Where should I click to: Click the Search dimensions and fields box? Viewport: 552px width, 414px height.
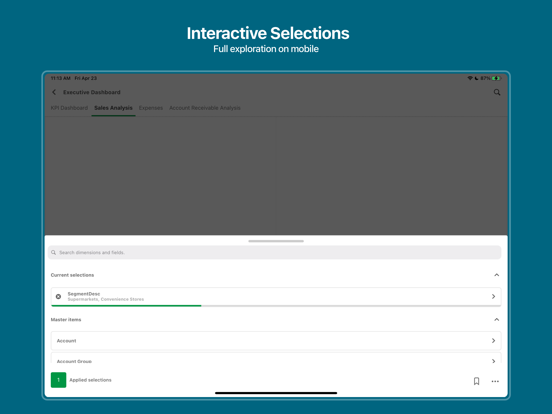(275, 252)
